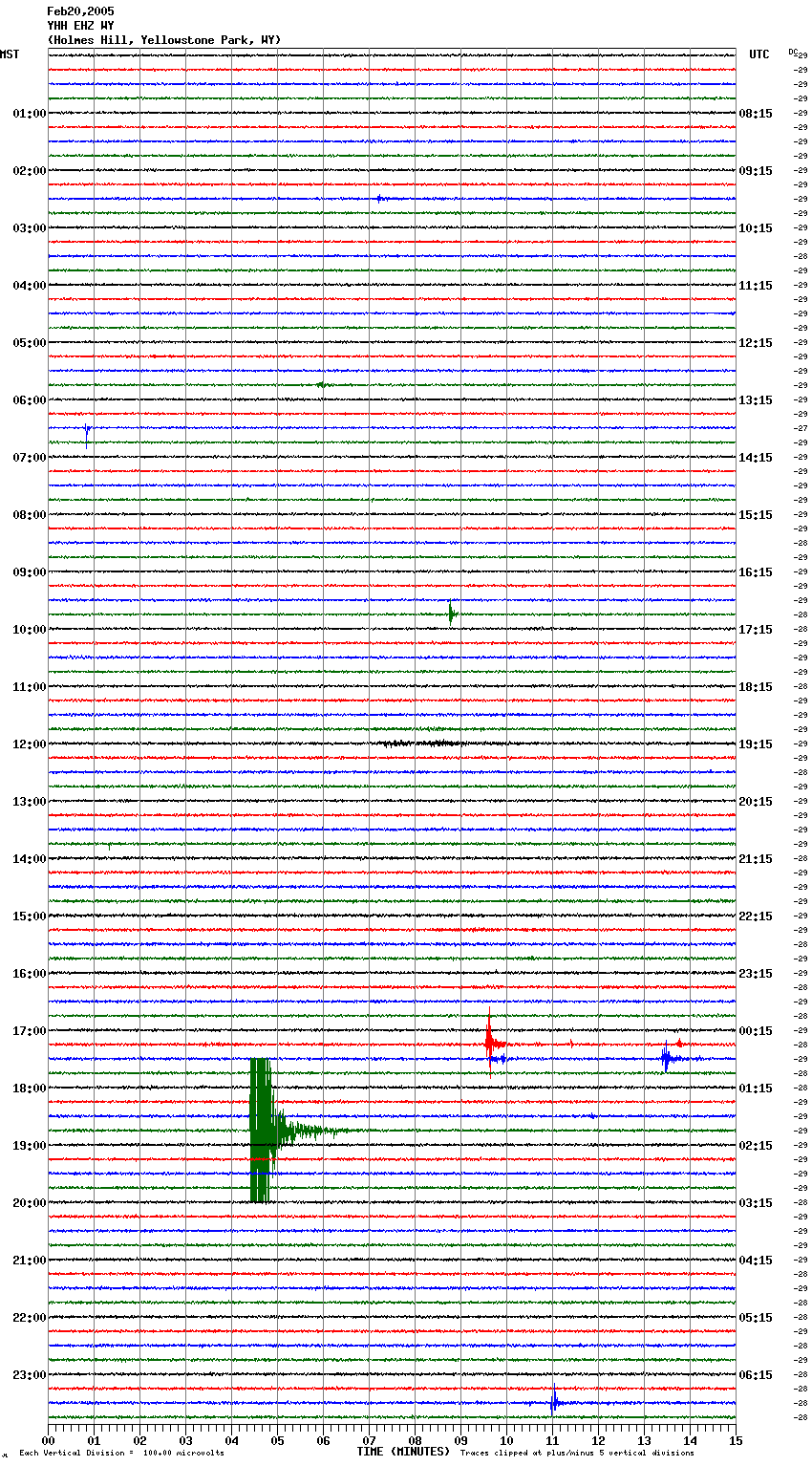Select the 23:00 MST hour label

pyautogui.click(x=29, y=1375)
